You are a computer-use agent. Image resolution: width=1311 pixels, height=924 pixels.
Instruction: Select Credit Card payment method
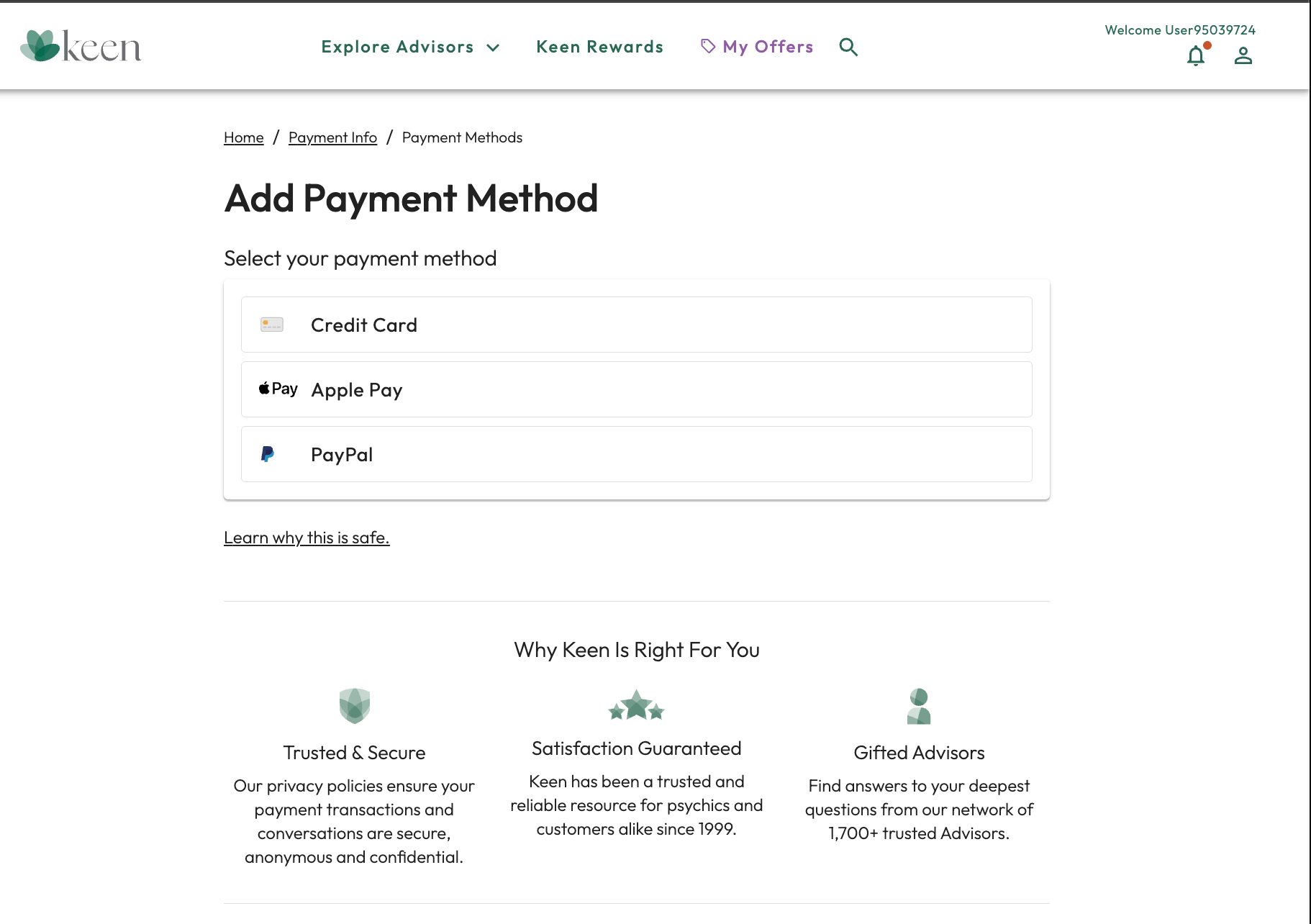coord(636,325)
